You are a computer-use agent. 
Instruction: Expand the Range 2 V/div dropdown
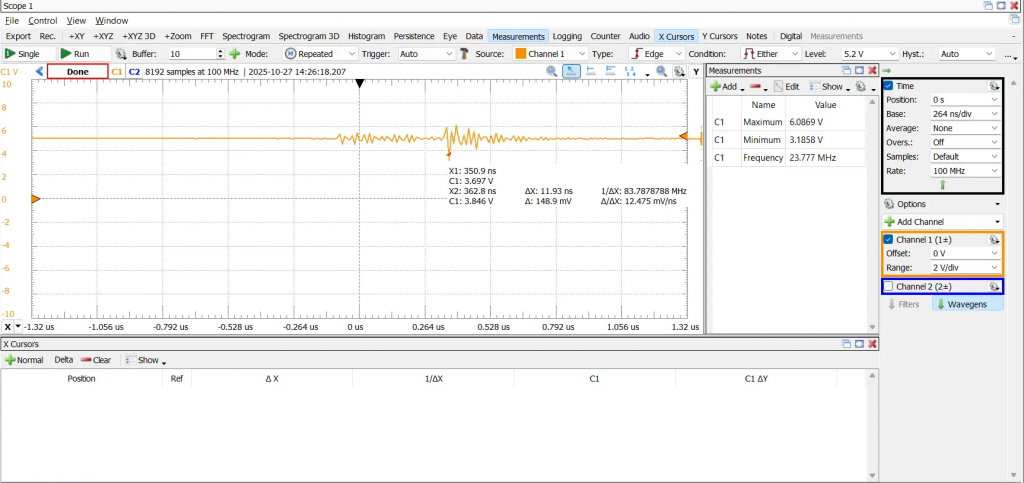pos(964,268)
